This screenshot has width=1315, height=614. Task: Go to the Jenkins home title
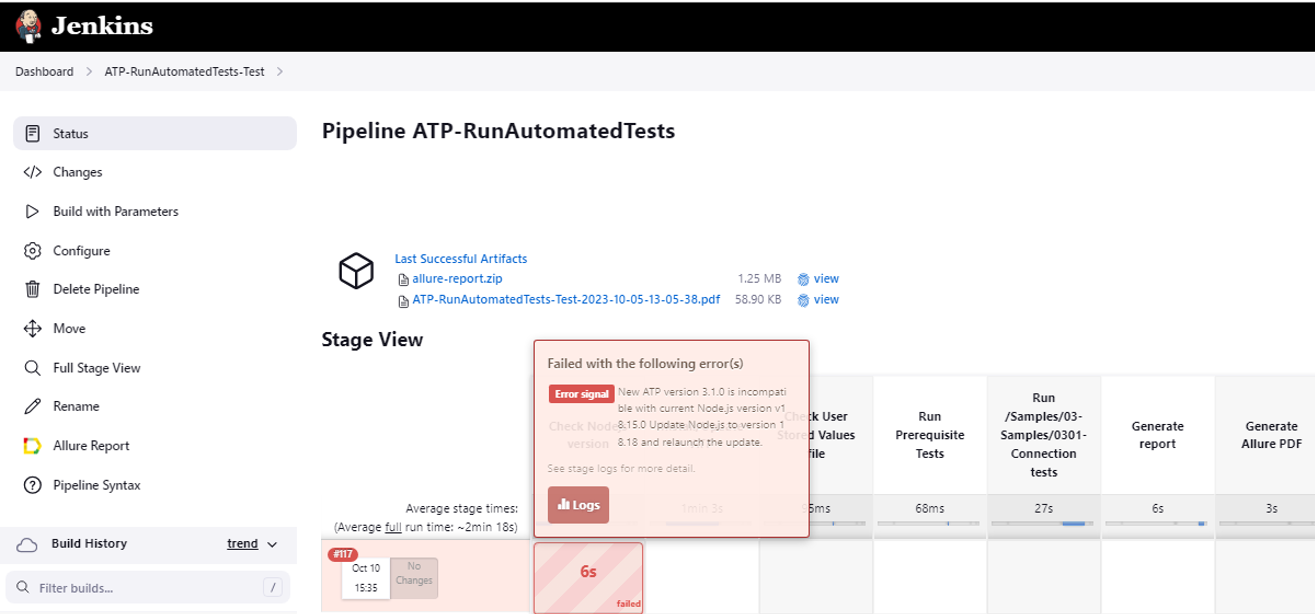[102, 27]
